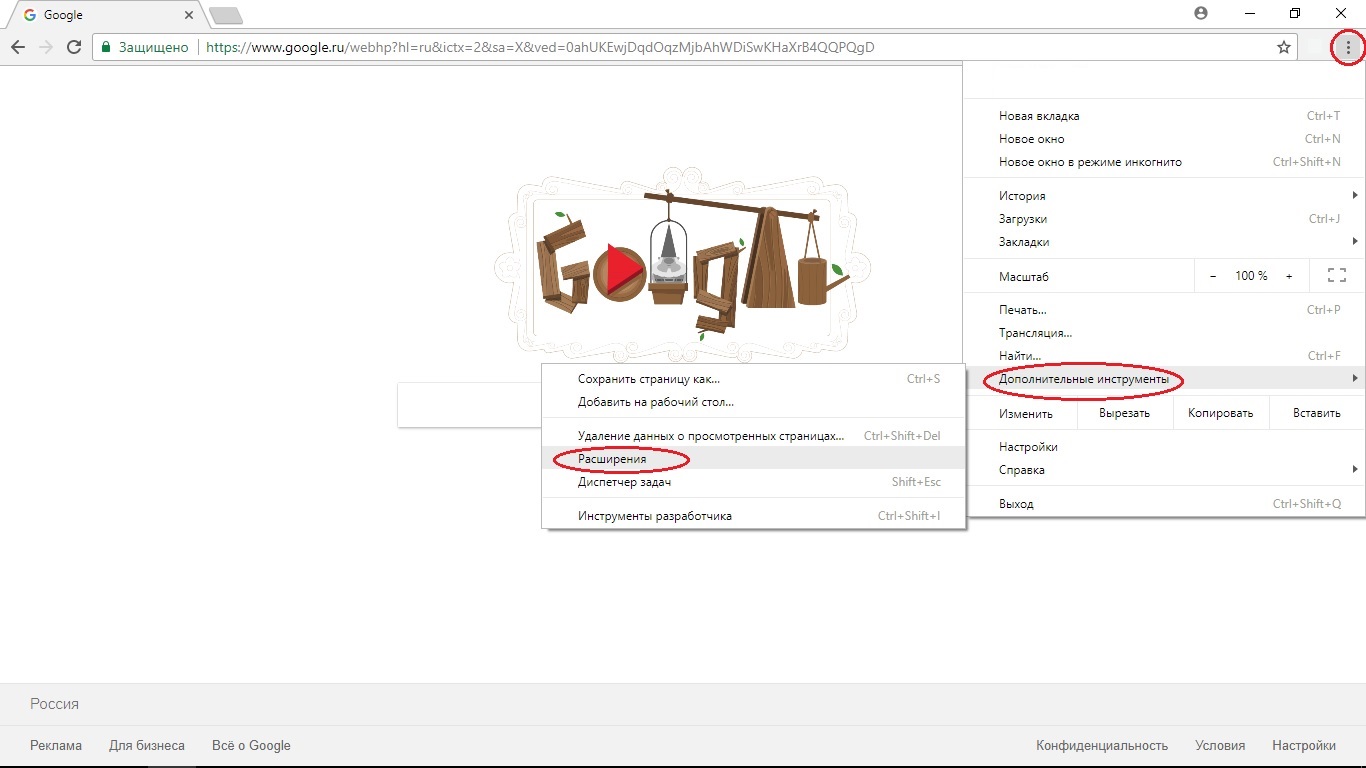Screen dimensions: 1366x768
Task: Click the Копировать edit button
Action: click(x=1220, y=413)
